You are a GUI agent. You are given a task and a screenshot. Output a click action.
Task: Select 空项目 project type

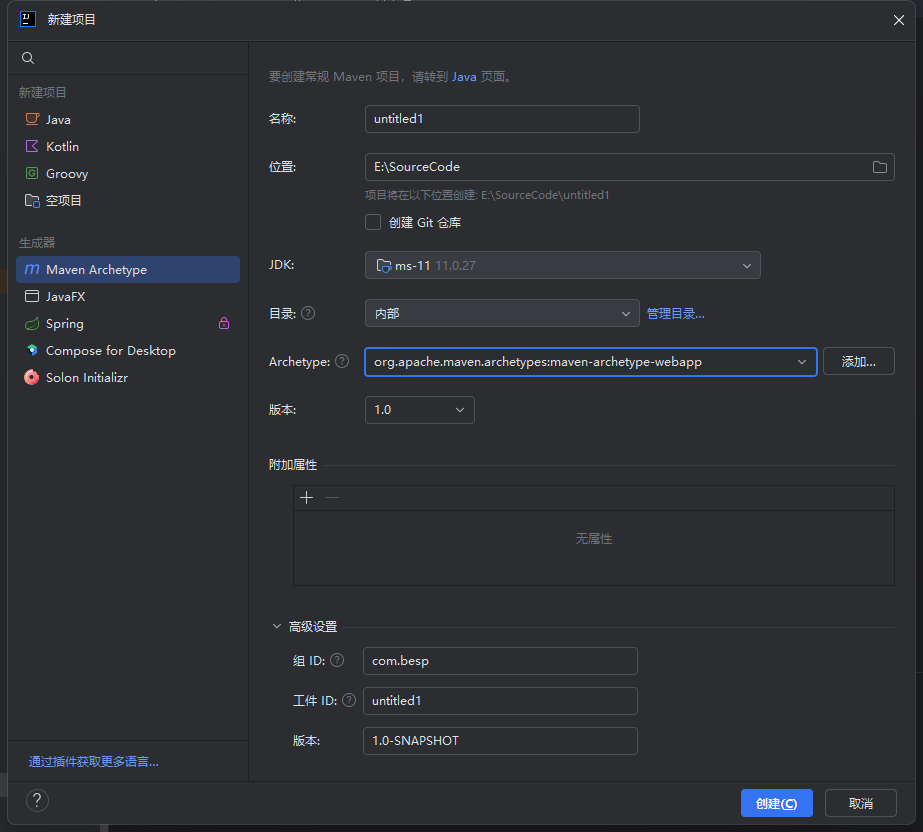pyautogui.click(x=128, y=200)
